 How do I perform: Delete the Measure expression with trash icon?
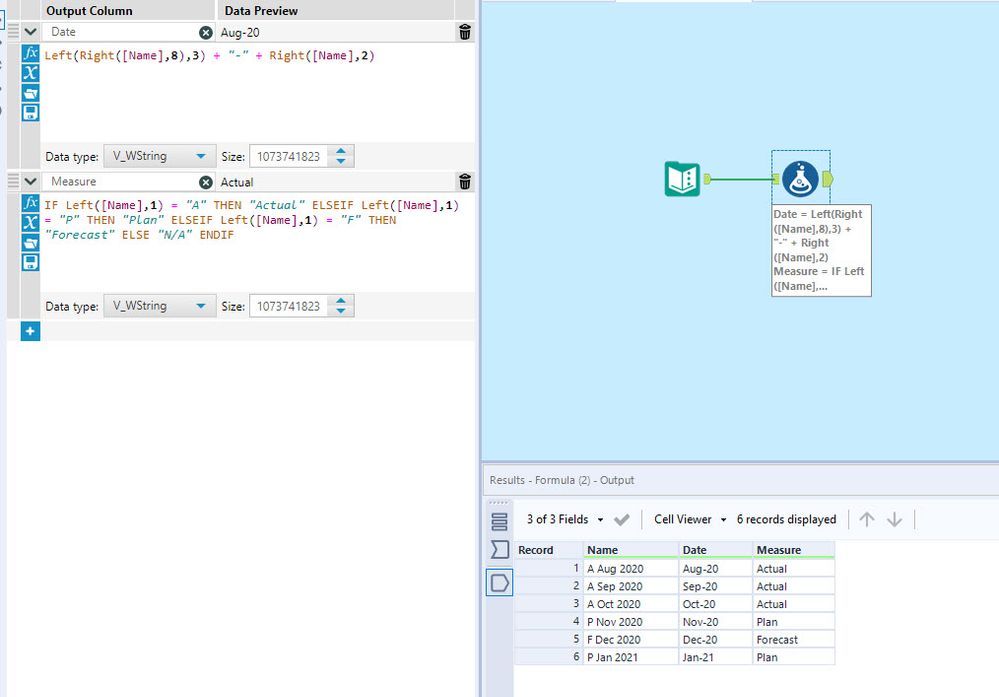click(x=465, y=182)
